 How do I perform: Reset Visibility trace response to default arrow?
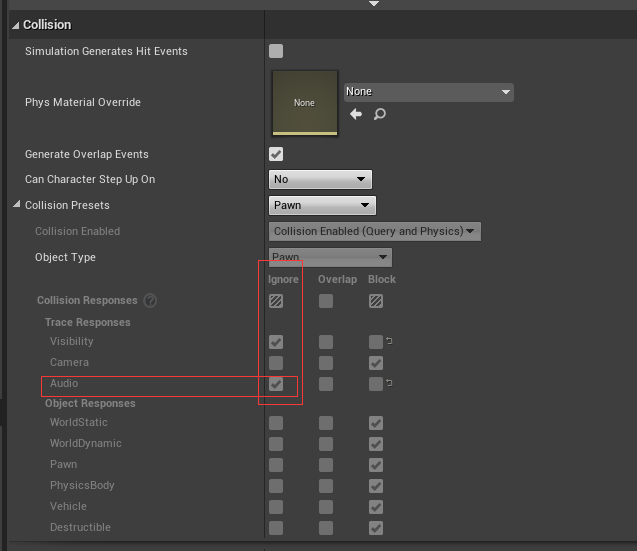[389, 341]
